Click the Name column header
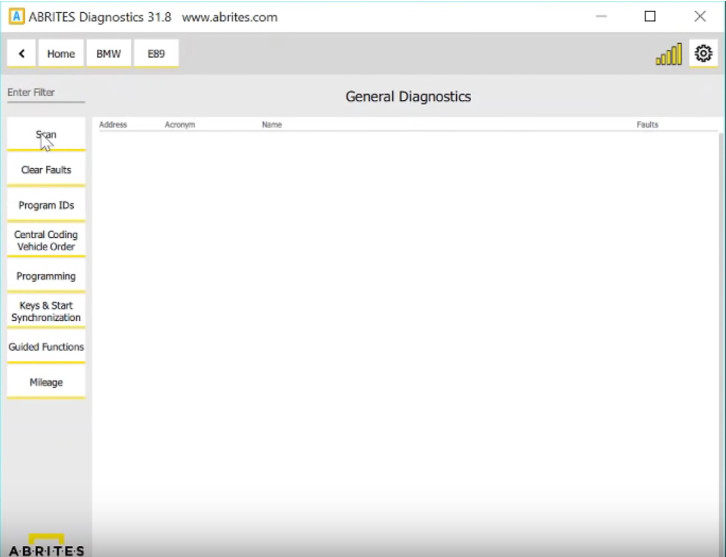Image resolution: width=726 pixels, height=557 pixels. point(272,125)
